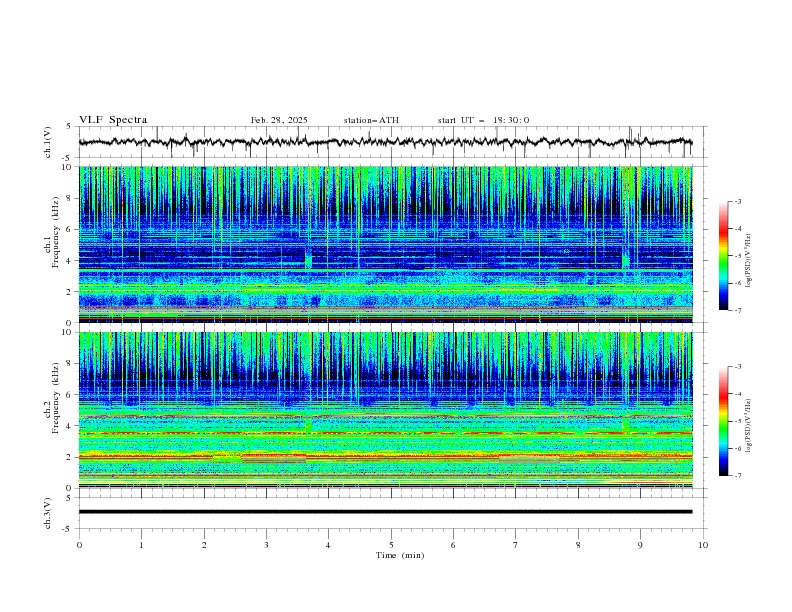Screen dimensions: 792x612
Task: Click the "Time (min)" axis title
Action: click(x=400, y=555)
